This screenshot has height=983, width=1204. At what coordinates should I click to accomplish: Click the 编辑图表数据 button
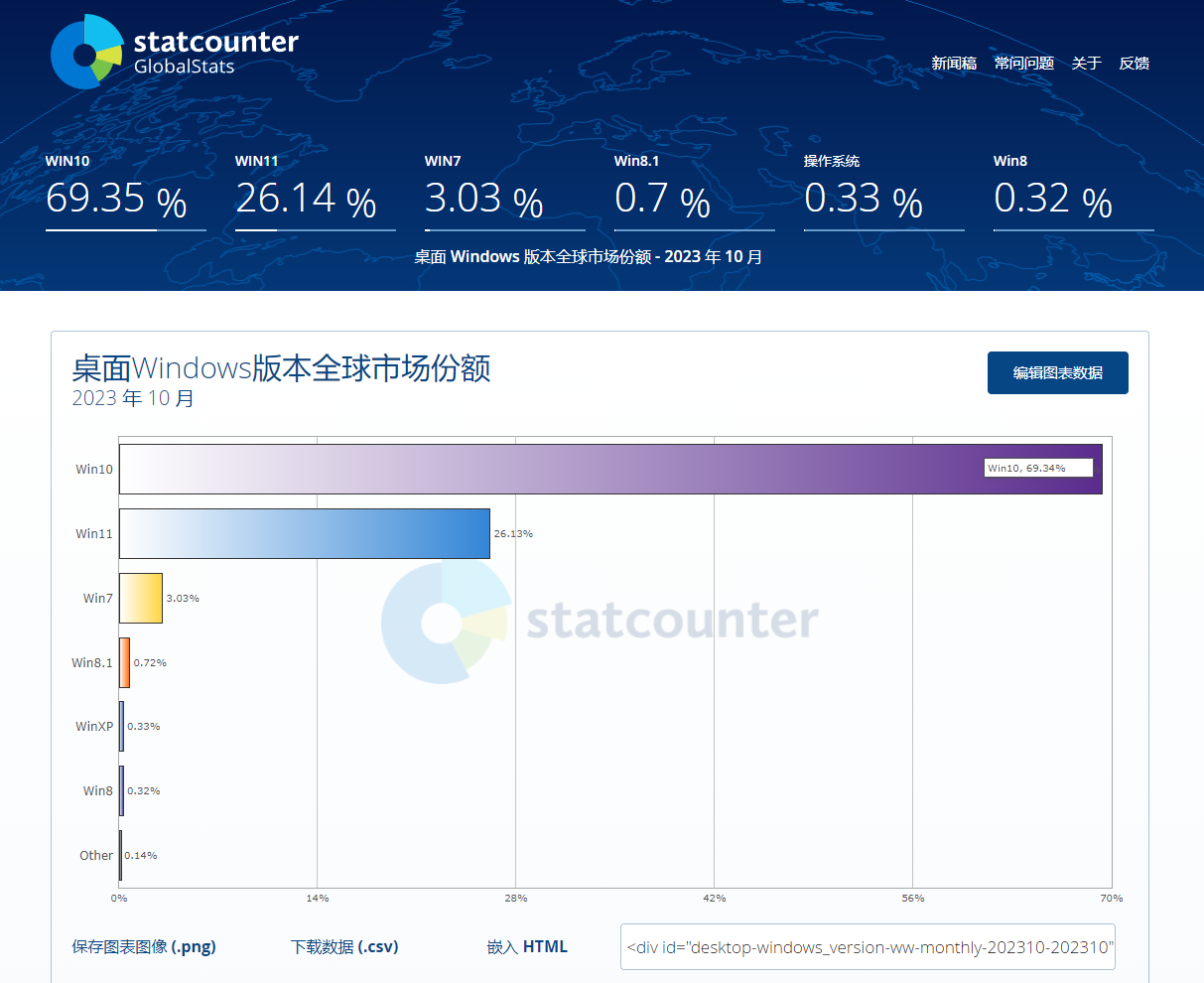(x=1057, y=372)
